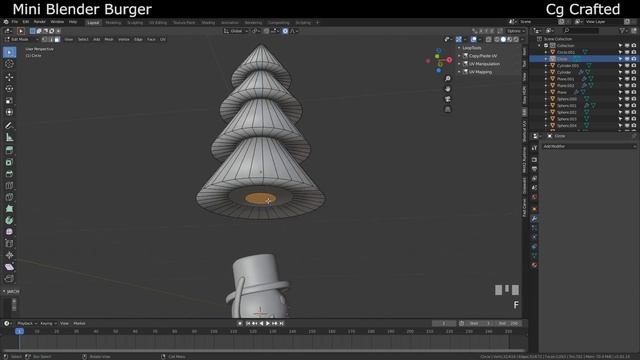The image size is (640, 360).
Task: Open the Modifier properties wrench tab
Action: point(534,219)
